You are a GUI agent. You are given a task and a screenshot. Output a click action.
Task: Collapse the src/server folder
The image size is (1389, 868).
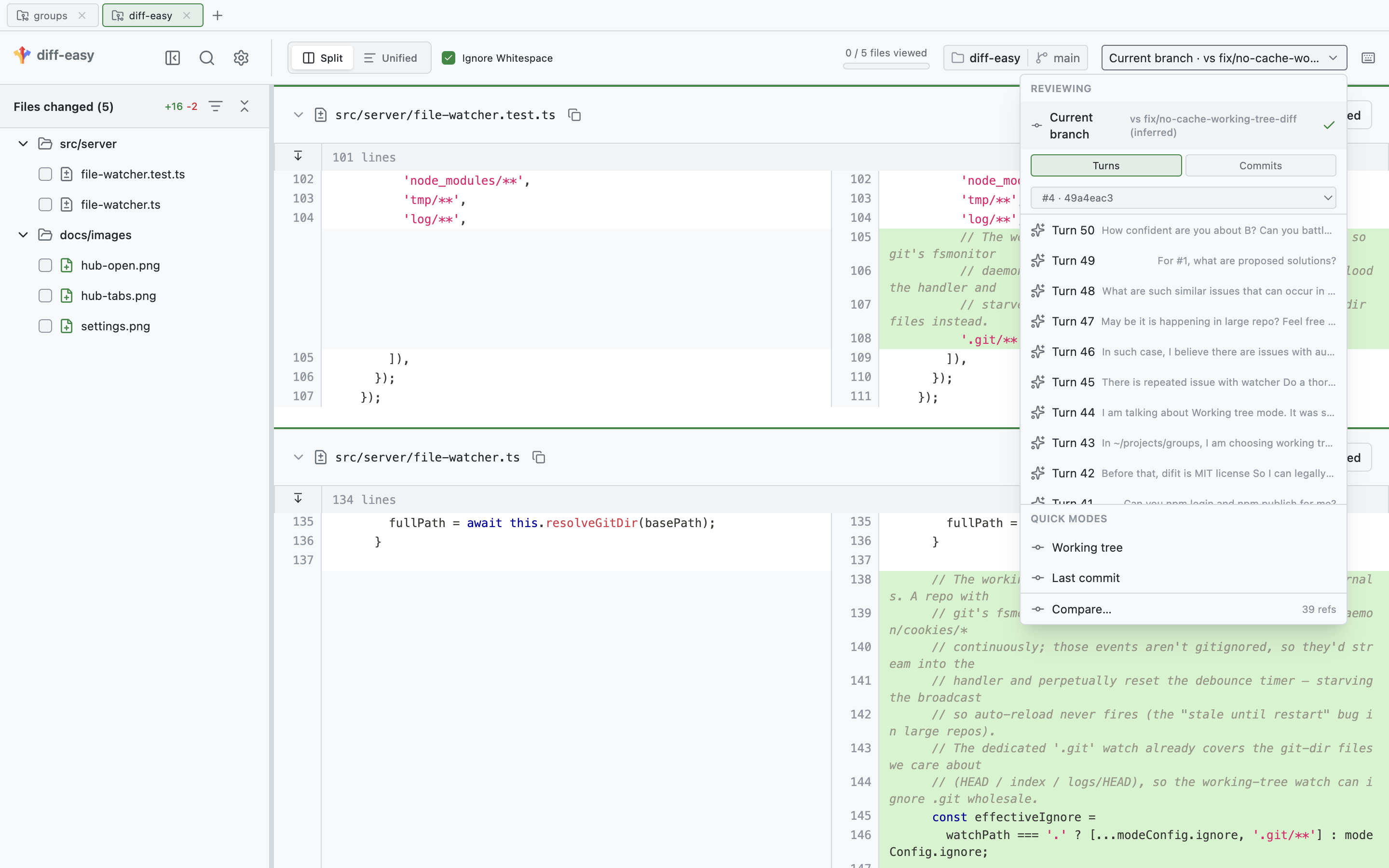click(23, 144)
